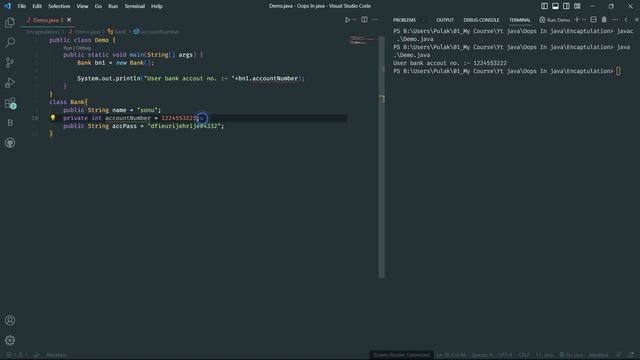Screen dimensions: 640x360
Task: Click the Run Java play button in editor
Action: click(x=347, y=20)
